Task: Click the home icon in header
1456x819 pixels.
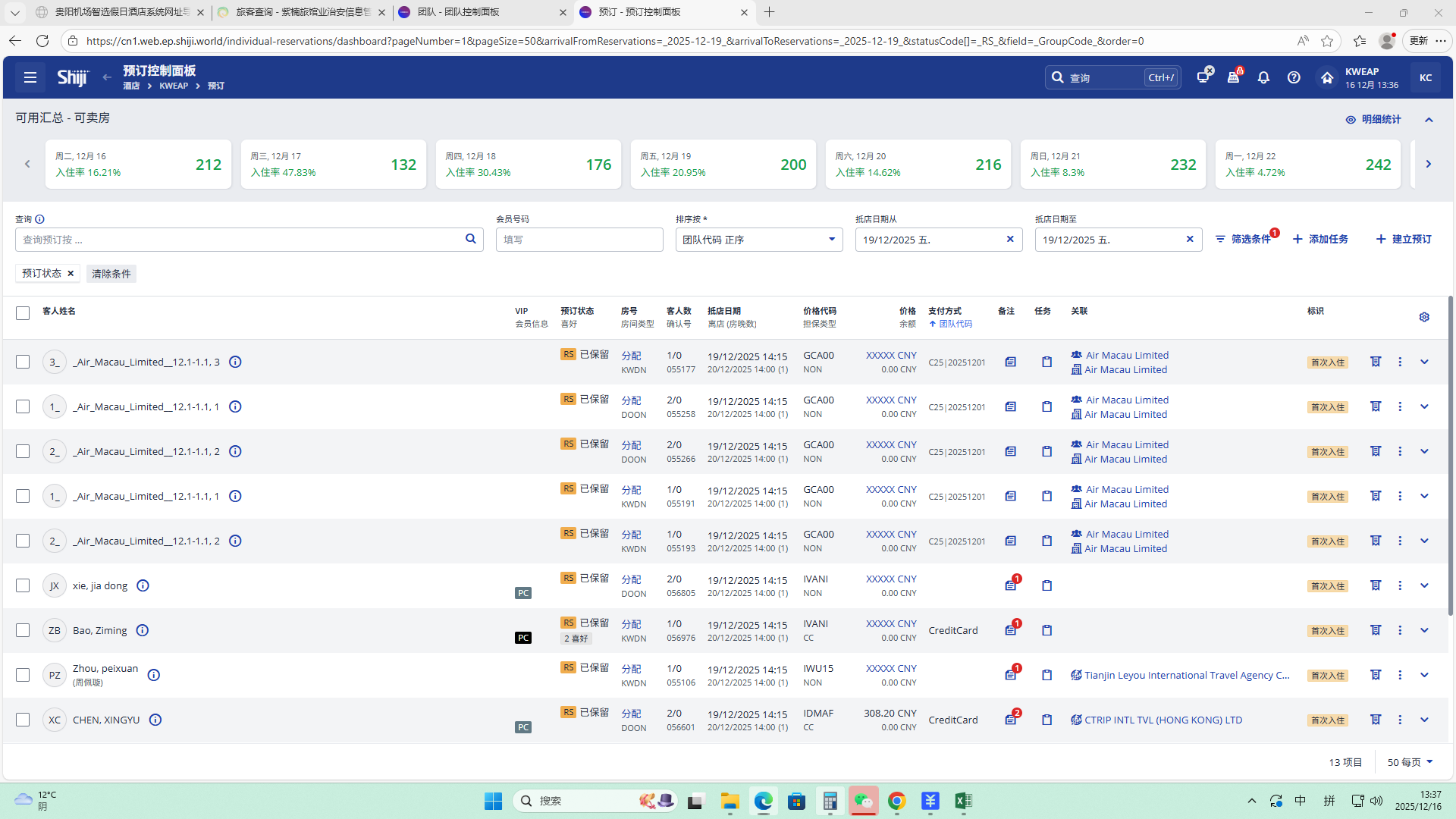Action: (x=1326, y=77)
